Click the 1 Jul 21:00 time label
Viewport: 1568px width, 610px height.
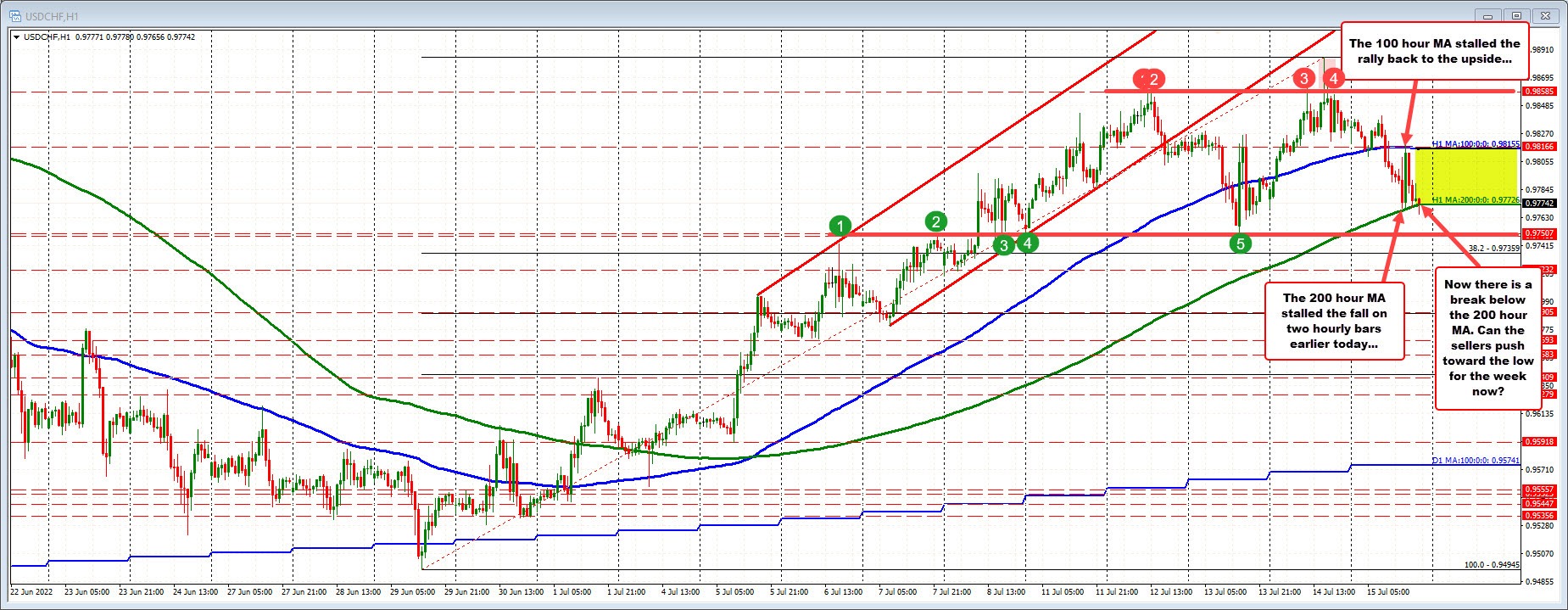(x=626, y=591)
